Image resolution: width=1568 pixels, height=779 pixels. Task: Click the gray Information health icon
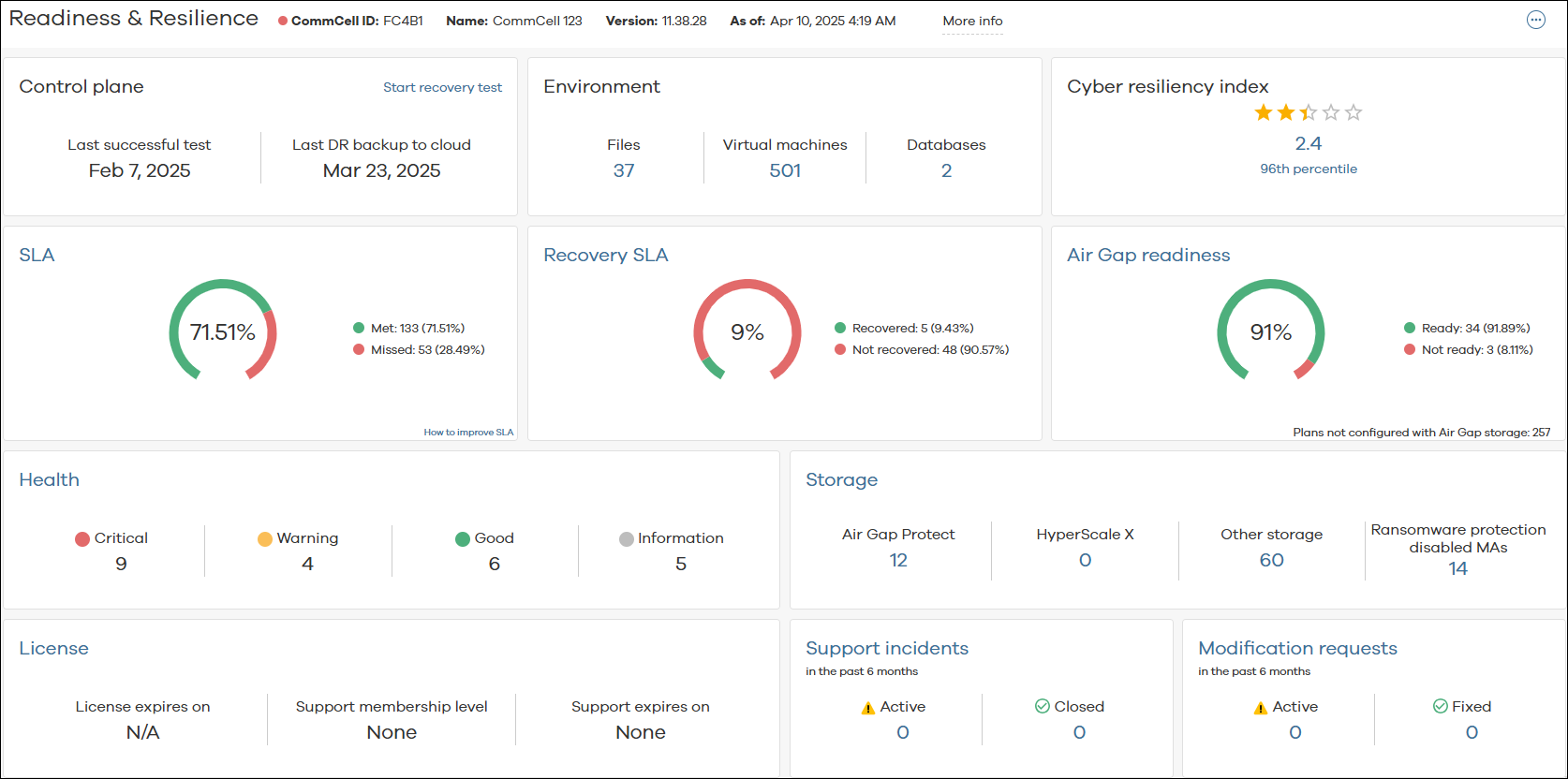[x=626, y=538]
